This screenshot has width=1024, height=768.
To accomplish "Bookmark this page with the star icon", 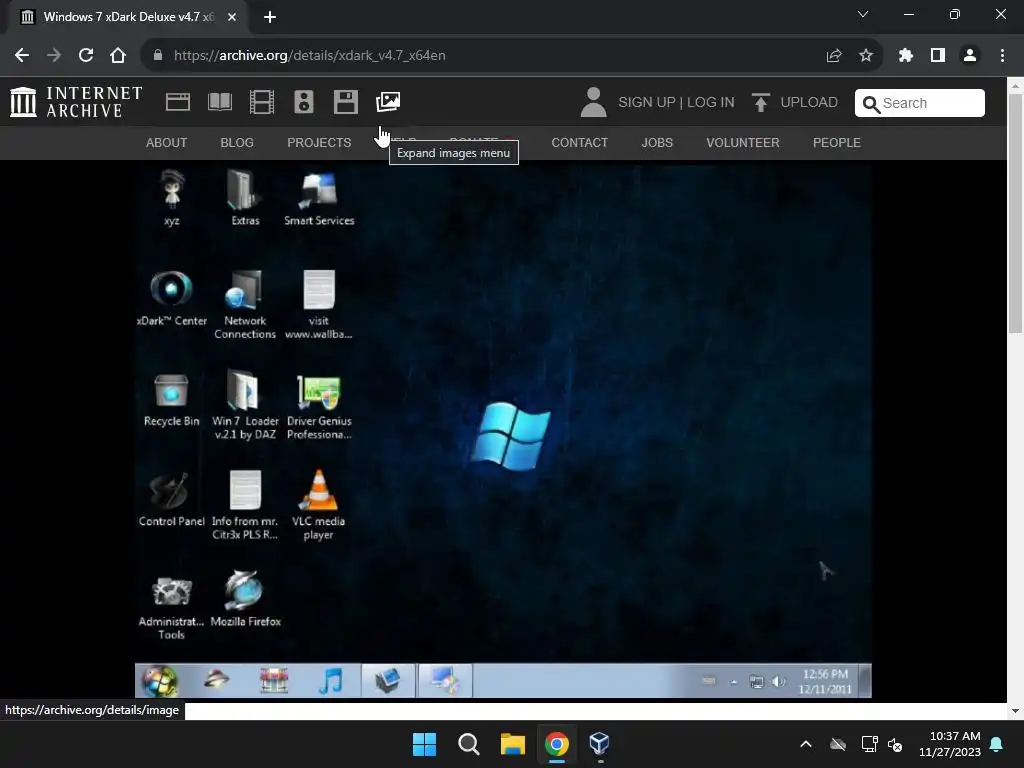I will point(866,56).
